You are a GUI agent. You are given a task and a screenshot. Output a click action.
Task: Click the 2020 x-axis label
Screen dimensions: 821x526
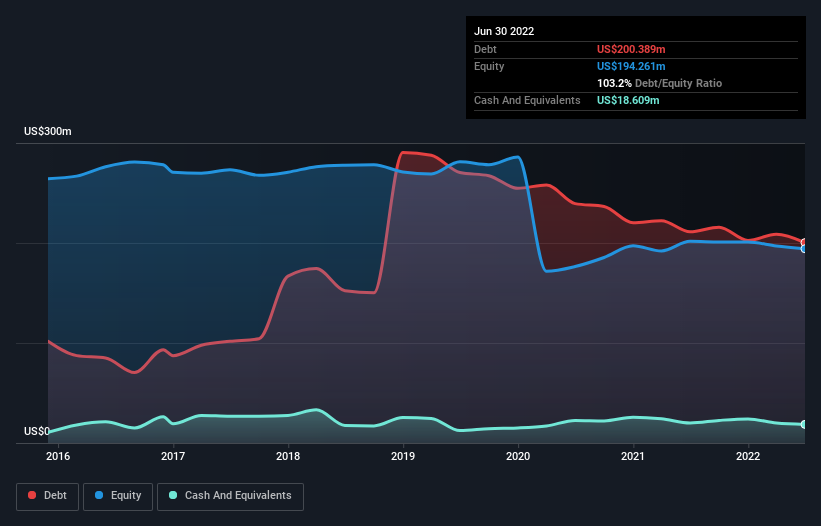click(x=518, y=456)
